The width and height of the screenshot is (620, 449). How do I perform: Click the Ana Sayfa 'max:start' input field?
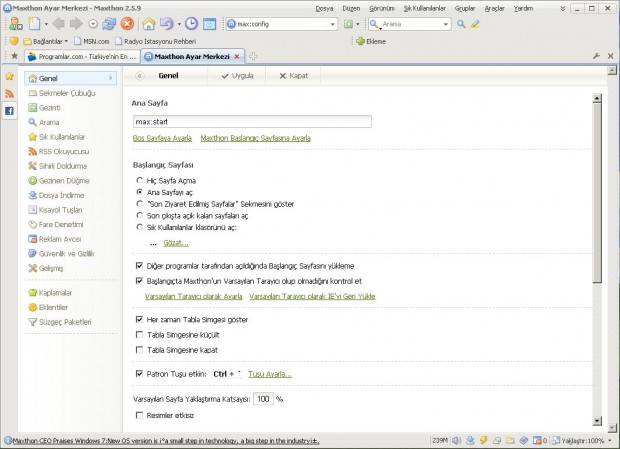252,121
